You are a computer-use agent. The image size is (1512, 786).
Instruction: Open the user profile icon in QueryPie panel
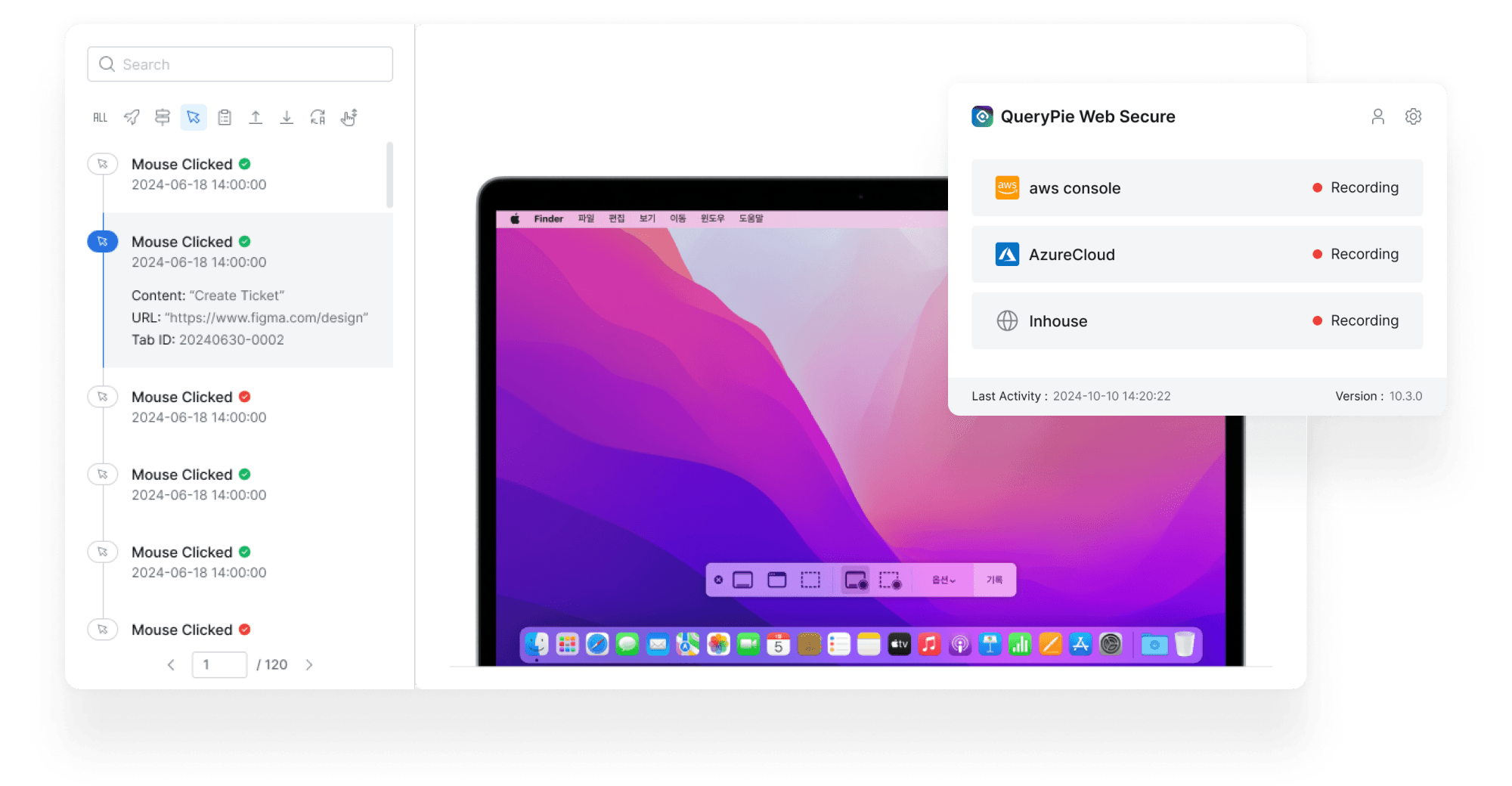1377,116
